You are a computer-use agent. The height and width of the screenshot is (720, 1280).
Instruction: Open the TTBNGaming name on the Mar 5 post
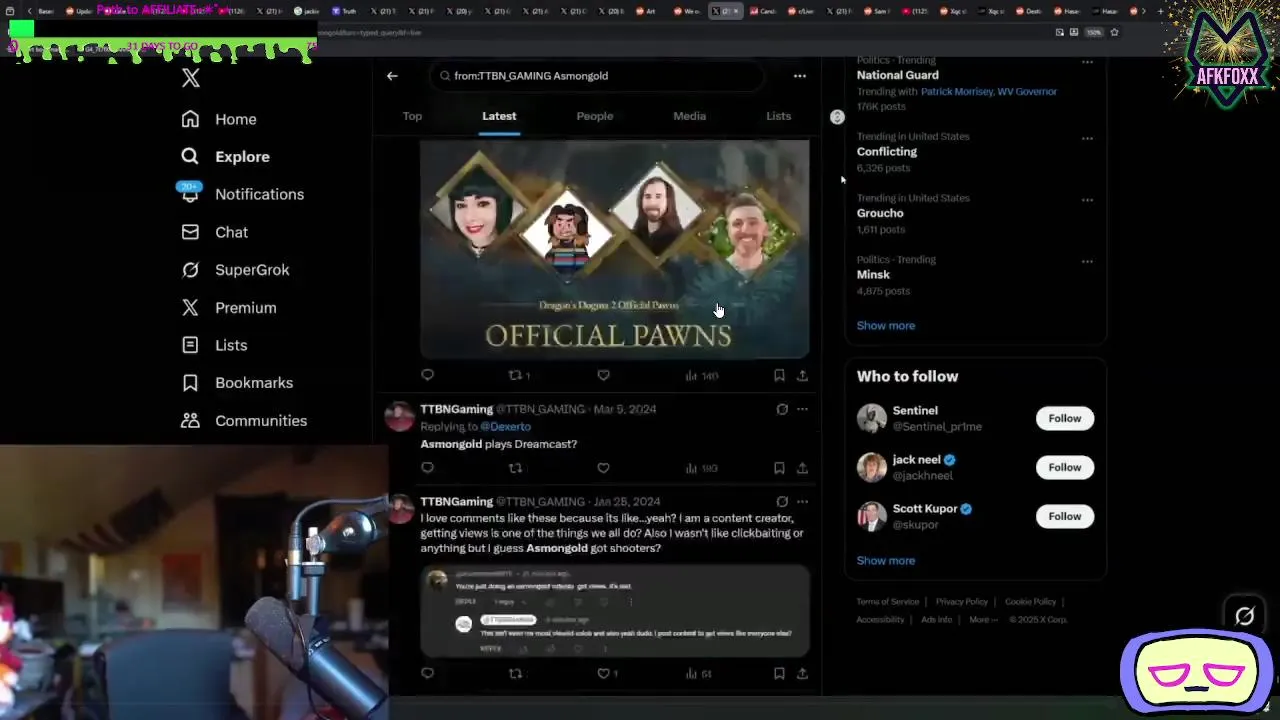pyautogui.click(x=456, y=409)
